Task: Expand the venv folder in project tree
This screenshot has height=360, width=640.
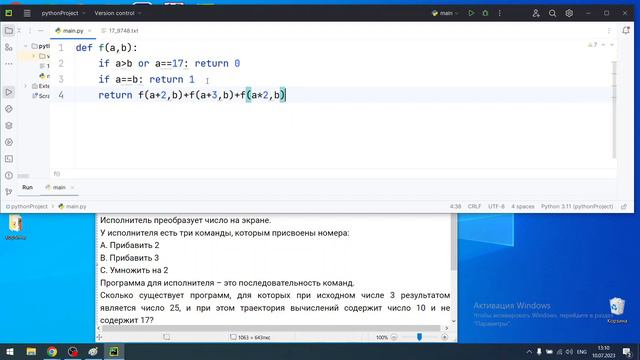Action: [33, 56]
